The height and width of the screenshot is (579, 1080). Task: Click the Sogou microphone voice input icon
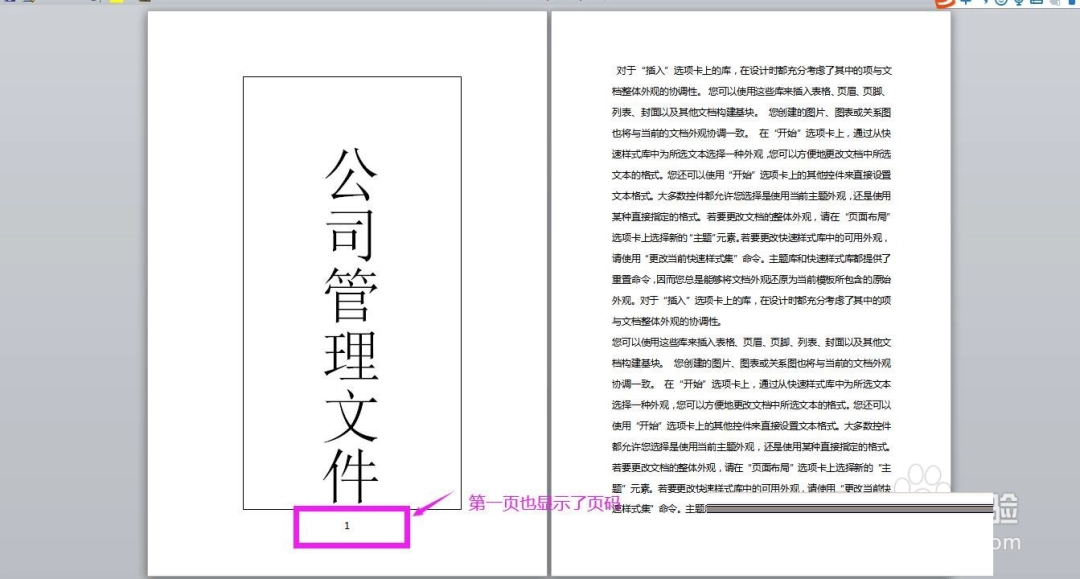(1019, 2)
